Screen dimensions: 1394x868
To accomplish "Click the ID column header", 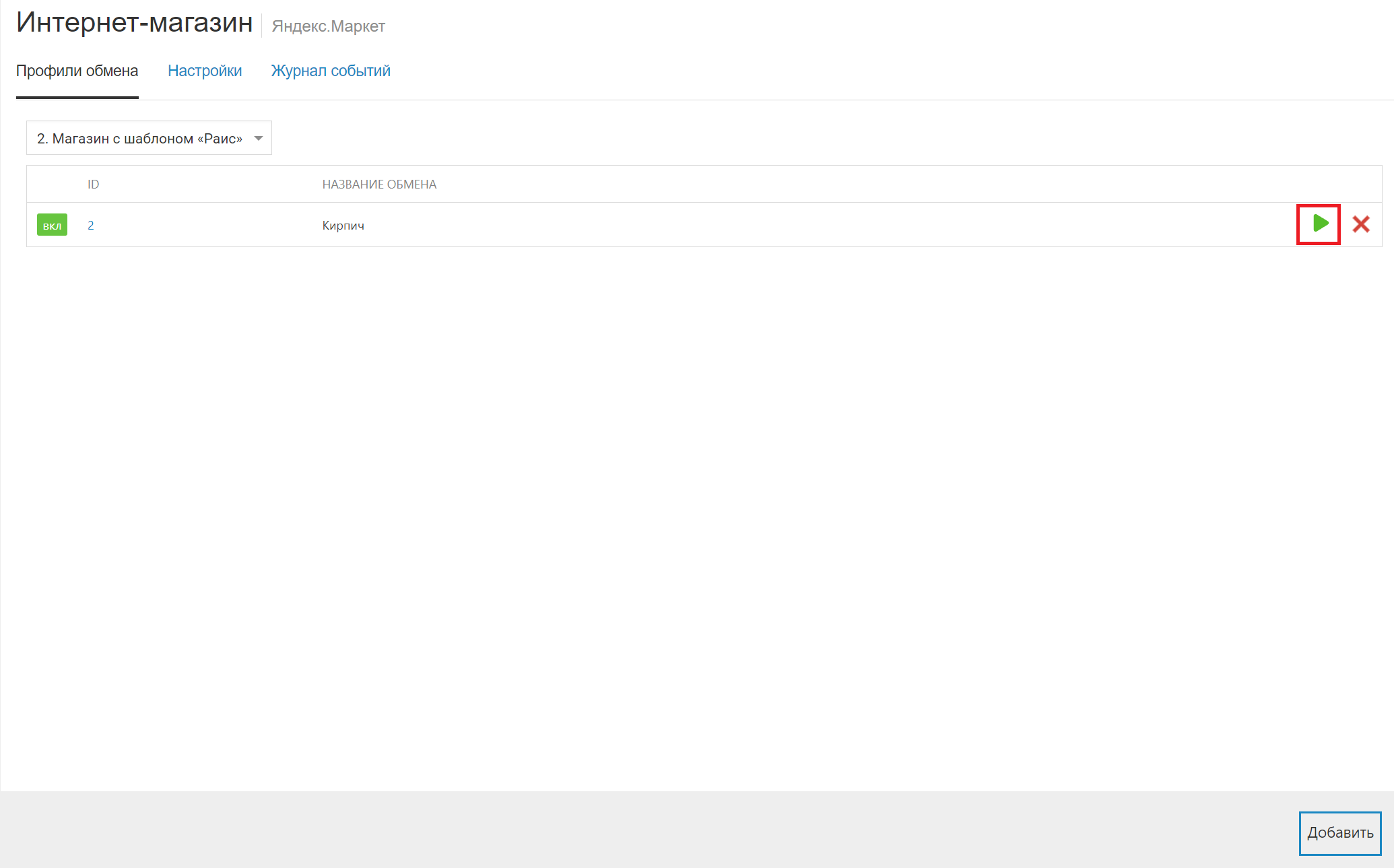I will coord(93,185).
